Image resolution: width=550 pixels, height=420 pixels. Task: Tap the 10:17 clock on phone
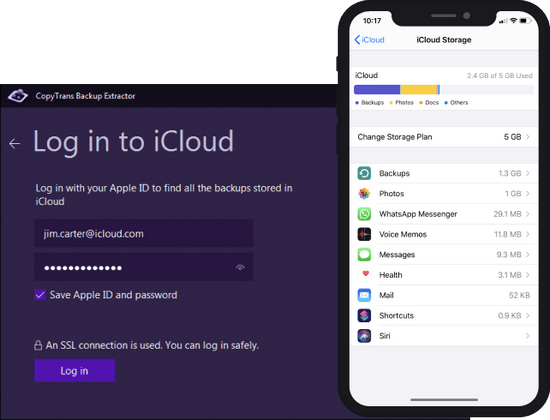[372, 21]
